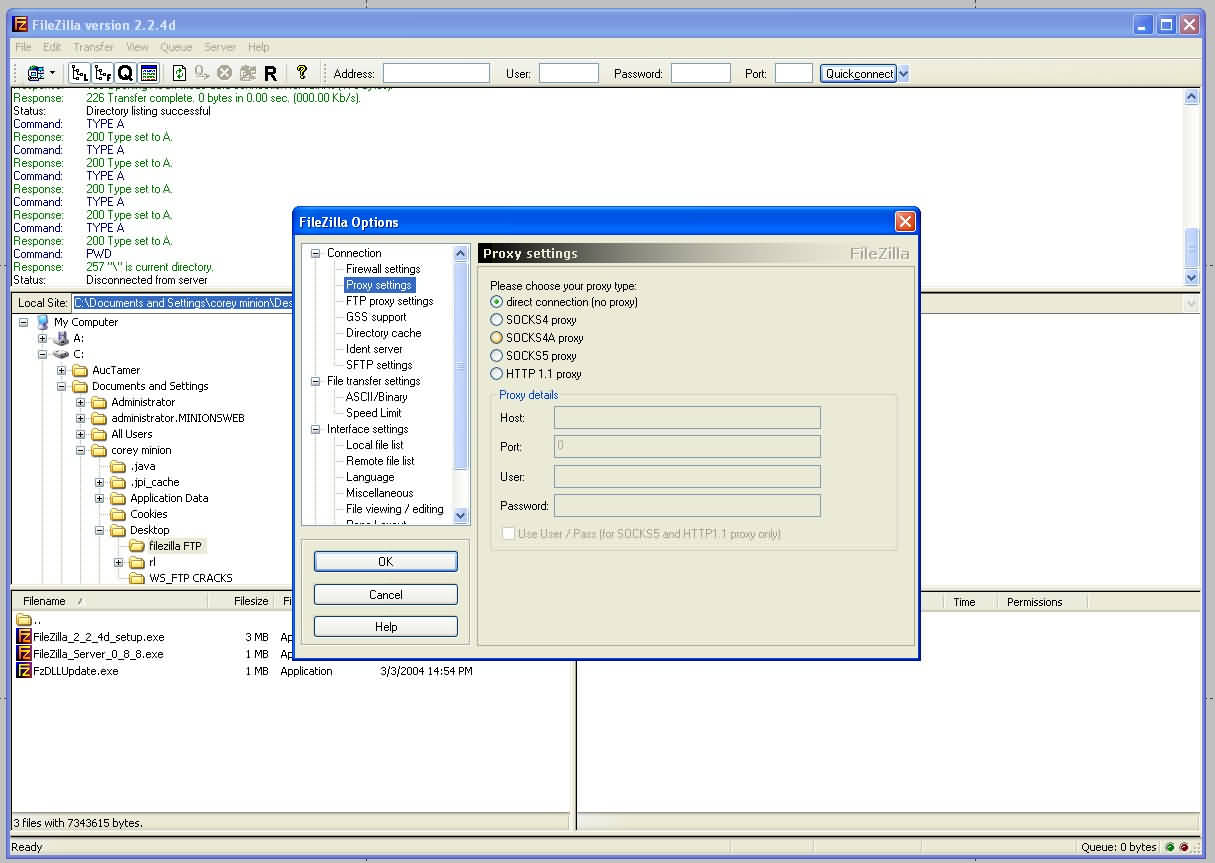Viewport: 1215px width, 863px height.
Task: Collapse File transfer settings node
Action: click(x=315, y=381)
